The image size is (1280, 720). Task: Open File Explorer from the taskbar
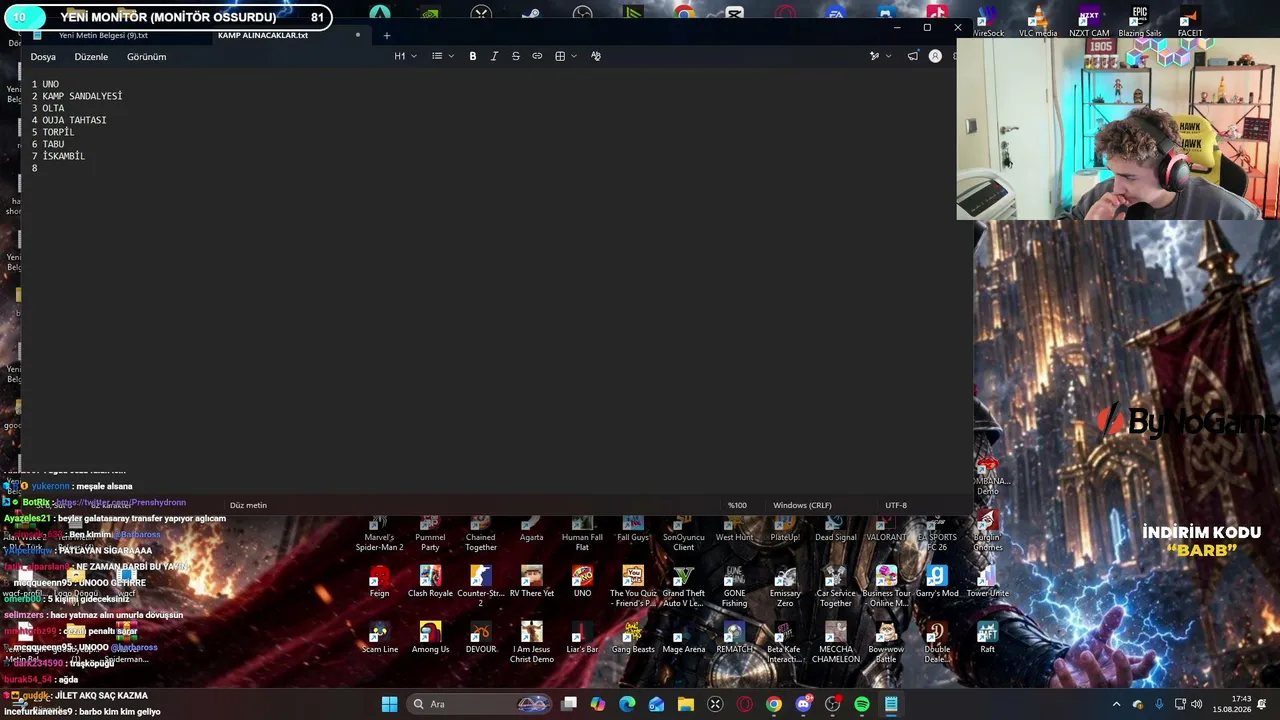click(686, 704)
